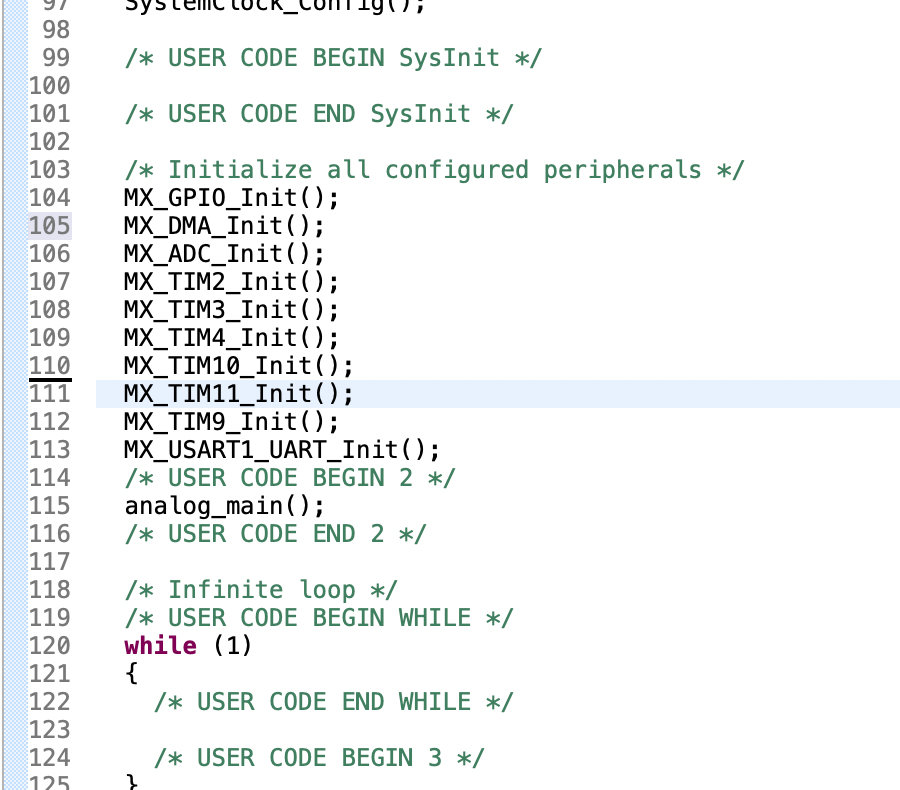
Task: Click MX_TIM4_Init(); in the editor
Action: tap(232, 338)
